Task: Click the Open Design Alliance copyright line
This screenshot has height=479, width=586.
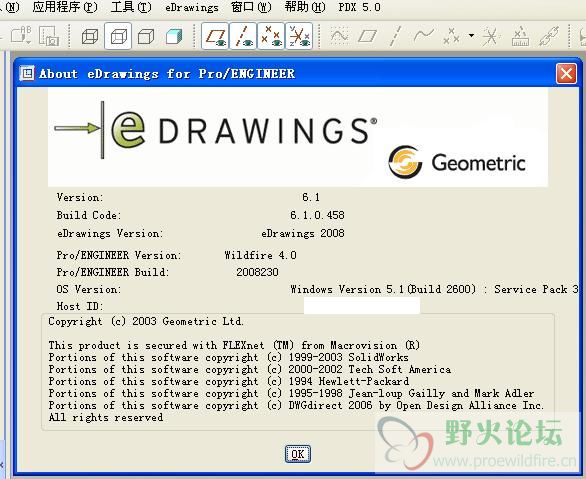Action: click(x=296, y=405)
